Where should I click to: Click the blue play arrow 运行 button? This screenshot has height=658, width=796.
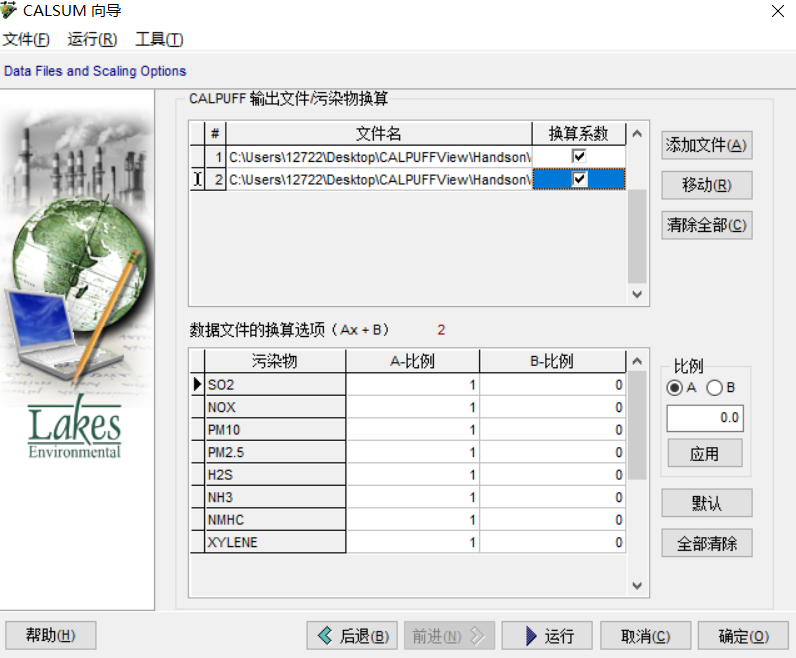(546, 636)
